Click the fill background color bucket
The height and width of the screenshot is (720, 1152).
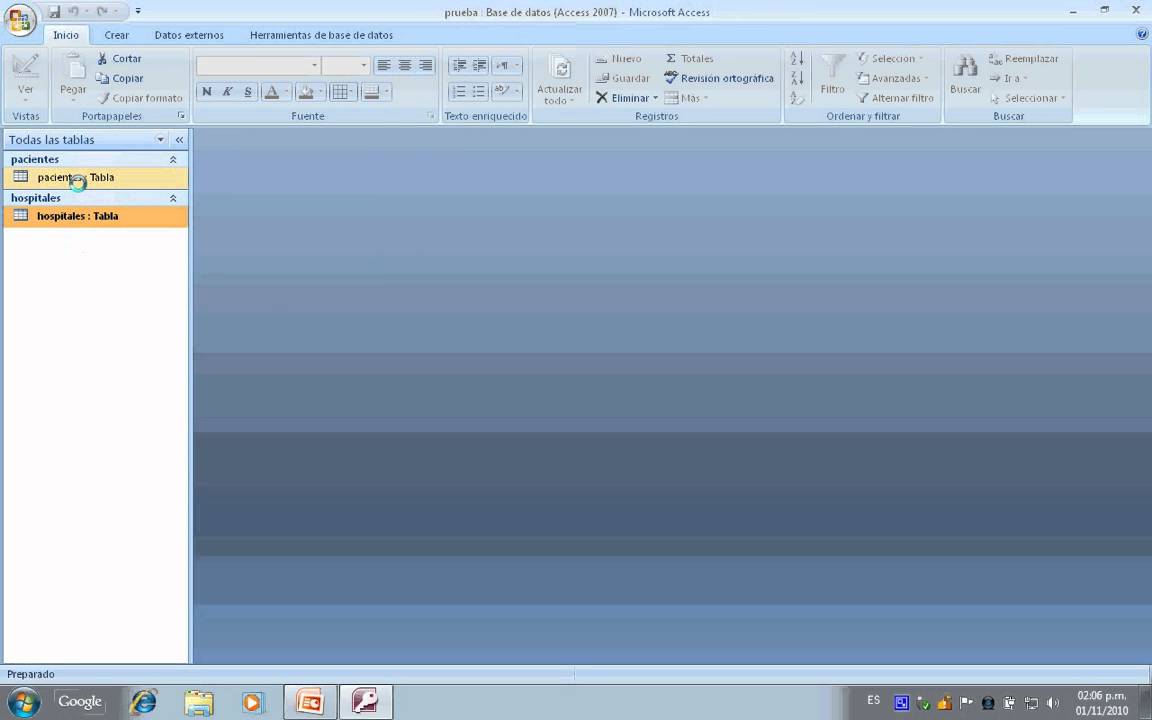pyautogui.click(x=306, y=92)
